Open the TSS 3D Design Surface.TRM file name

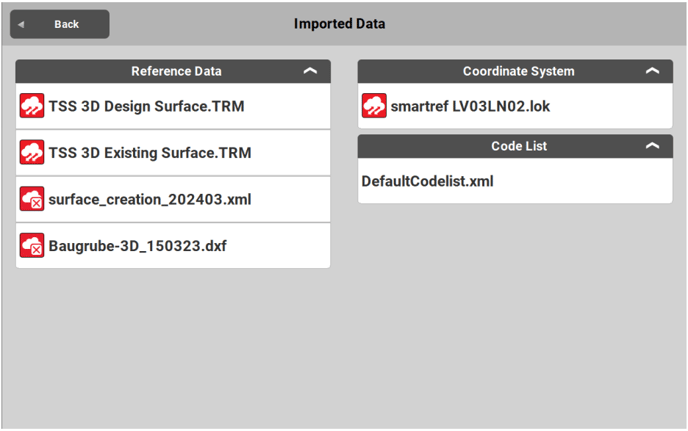pyautogui.click(x=146, y=106)
